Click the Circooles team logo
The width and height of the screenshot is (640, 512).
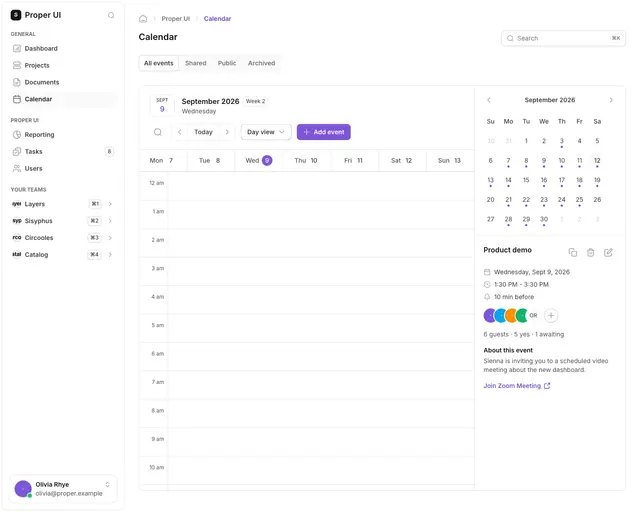coord(17,238)
